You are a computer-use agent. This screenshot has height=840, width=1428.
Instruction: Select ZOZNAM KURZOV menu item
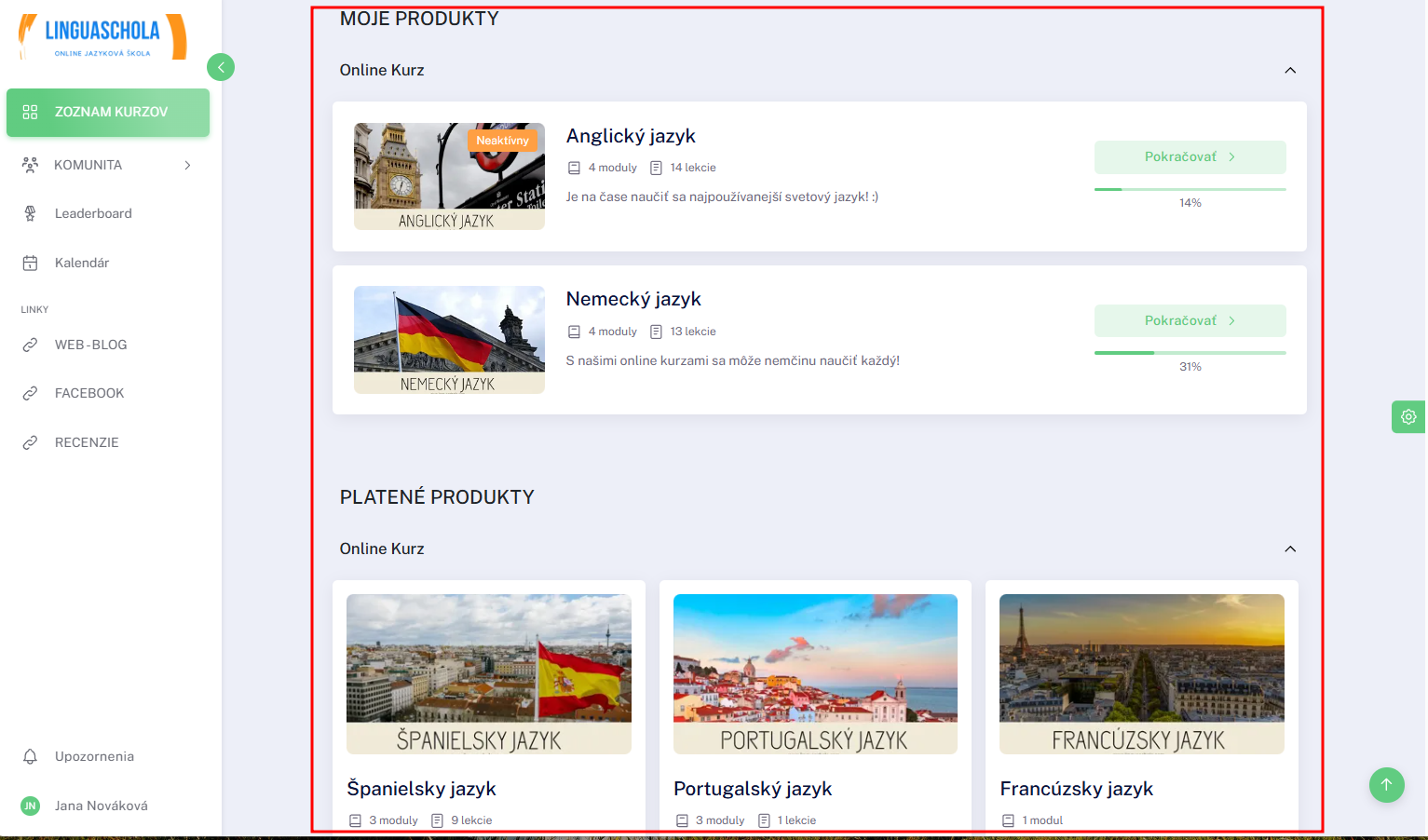point(108,113)
